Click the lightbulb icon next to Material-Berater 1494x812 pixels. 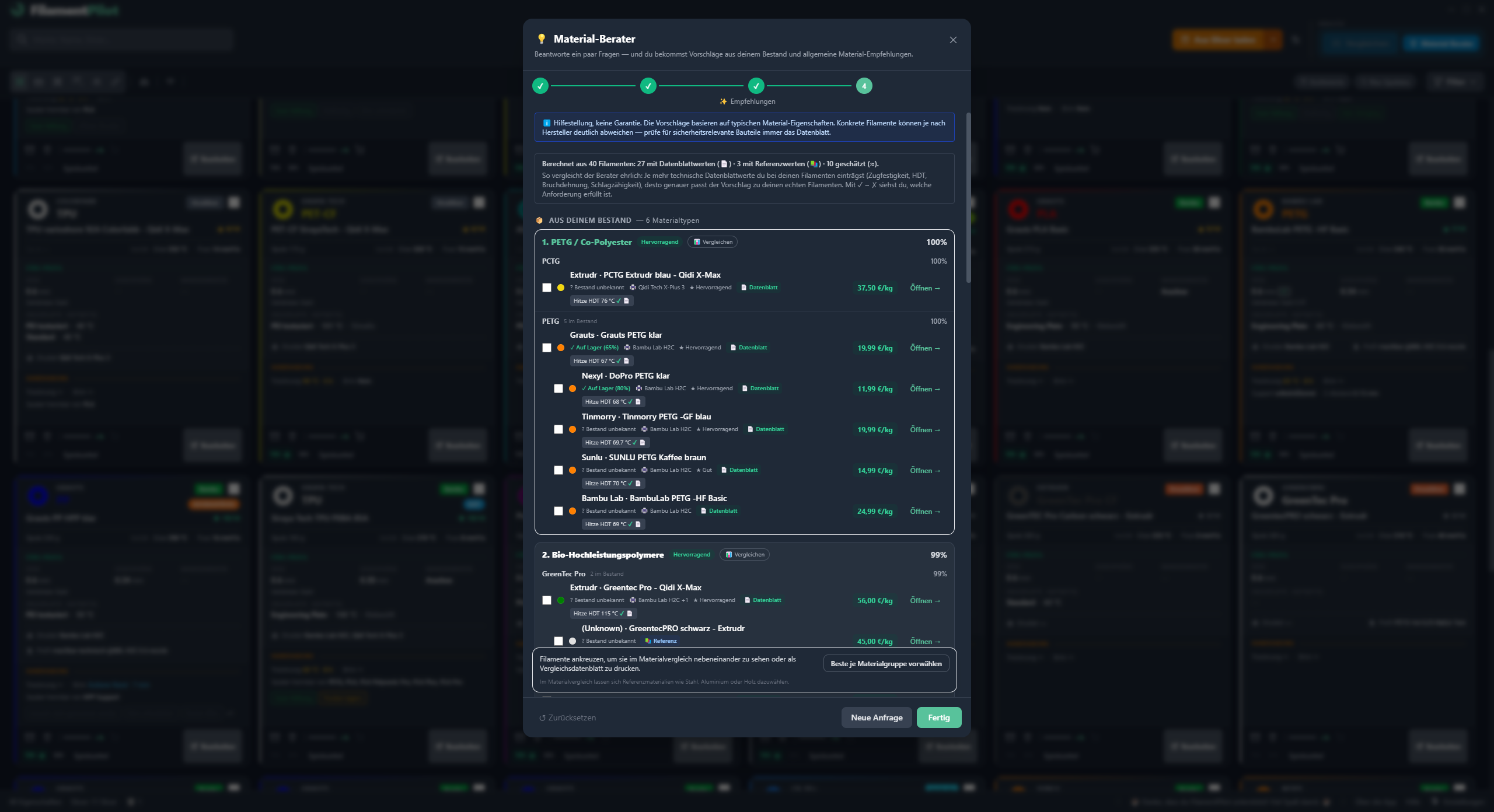[x=542, y=39]
